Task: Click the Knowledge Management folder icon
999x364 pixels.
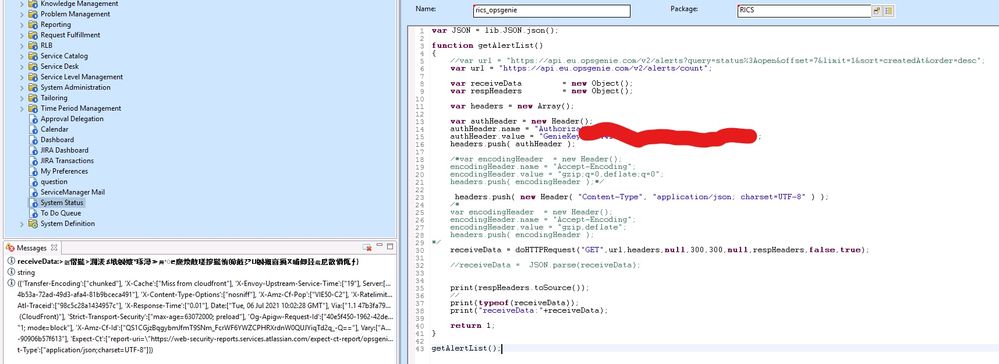Action: coord(33,4)
